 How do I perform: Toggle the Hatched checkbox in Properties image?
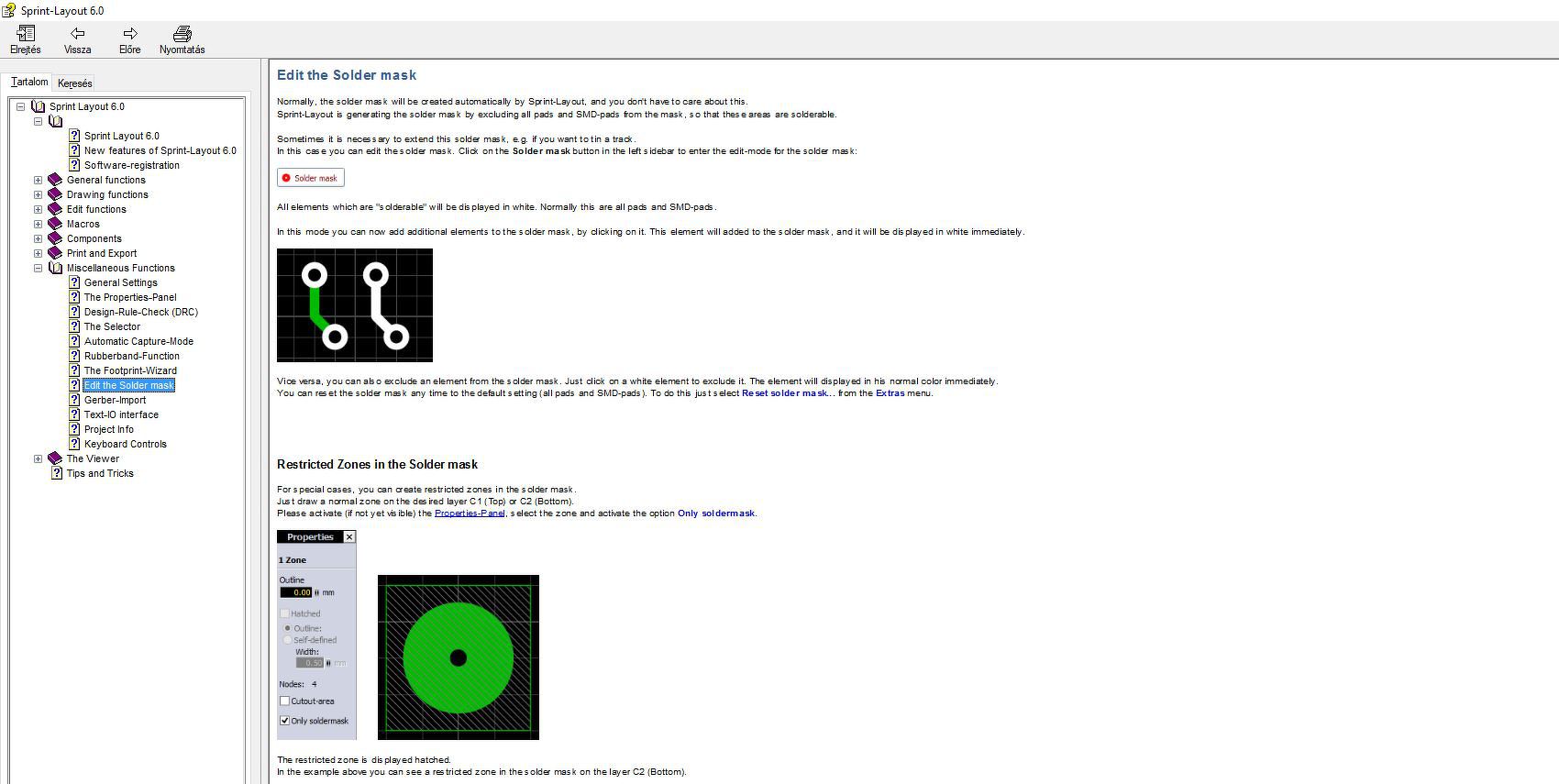click(x=284, y=613)
